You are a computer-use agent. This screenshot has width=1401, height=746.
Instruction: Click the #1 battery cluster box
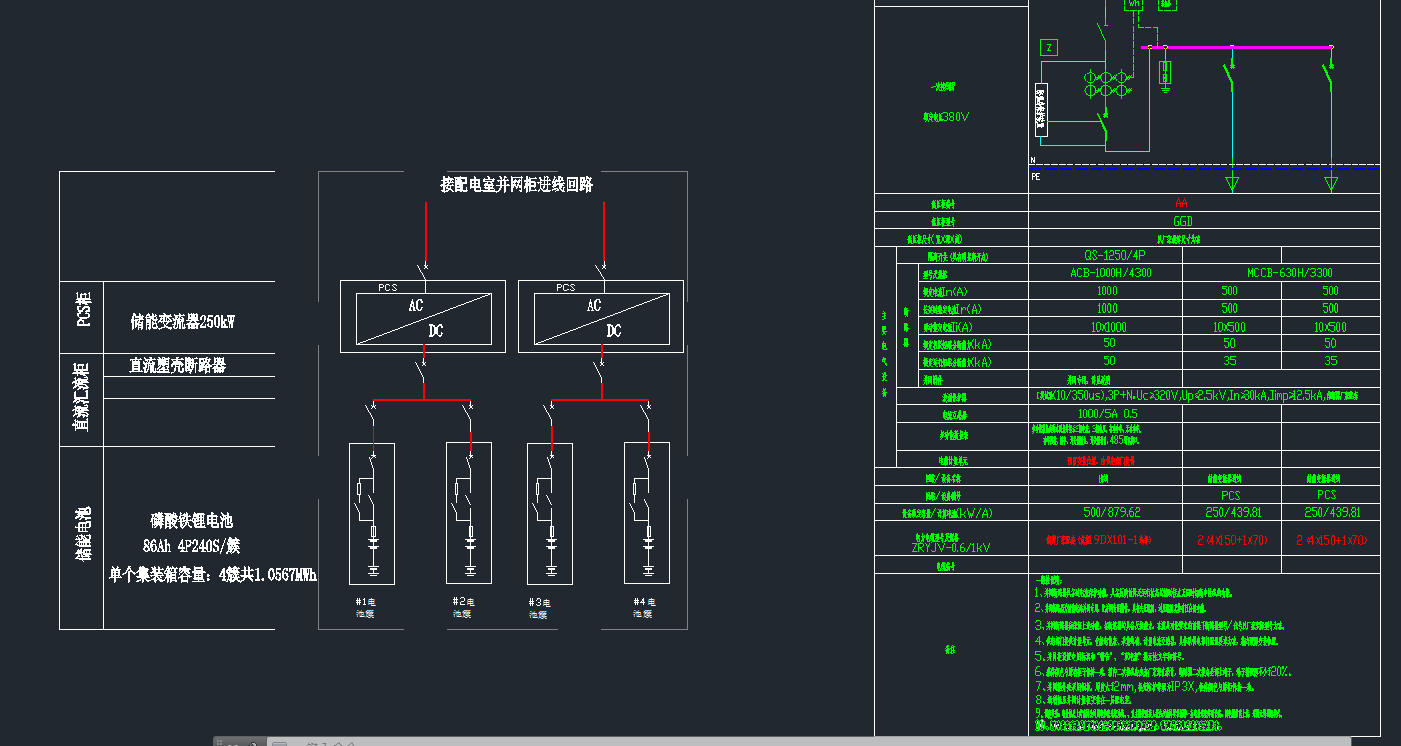pos(371,514)
